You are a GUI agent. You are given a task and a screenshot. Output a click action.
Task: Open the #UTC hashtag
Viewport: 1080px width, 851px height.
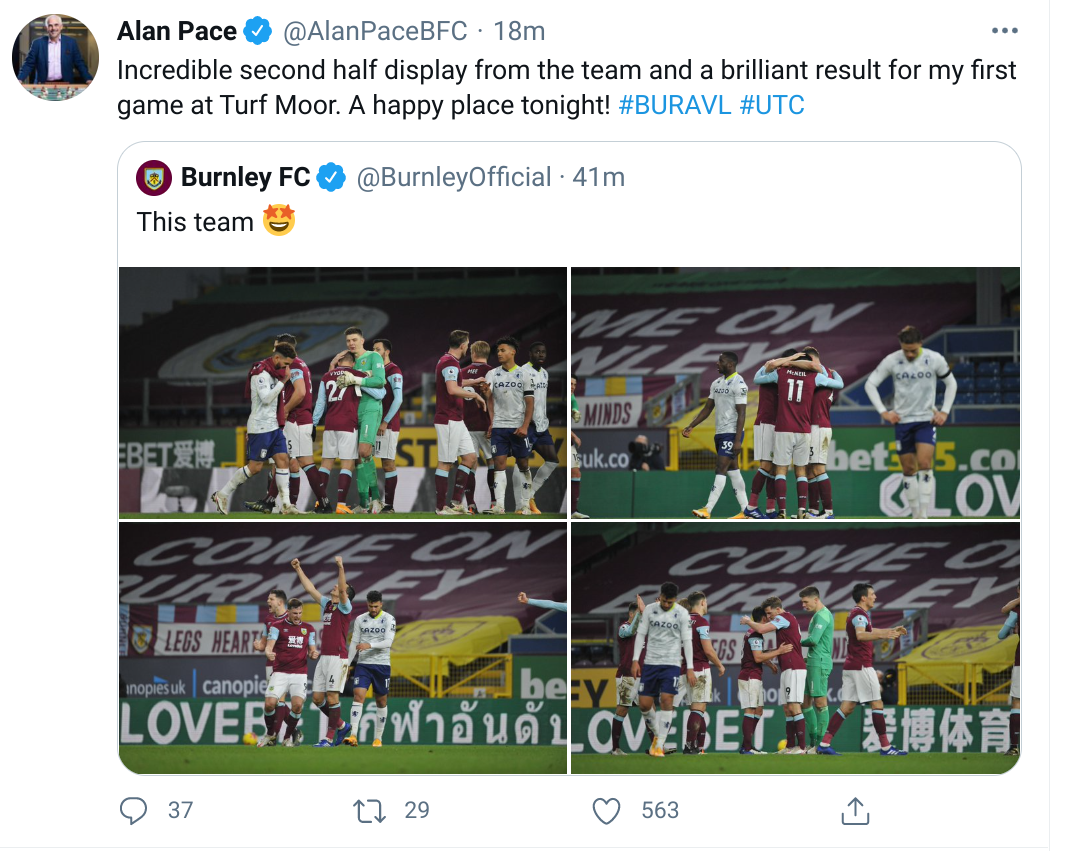click(x=772, y=104)
